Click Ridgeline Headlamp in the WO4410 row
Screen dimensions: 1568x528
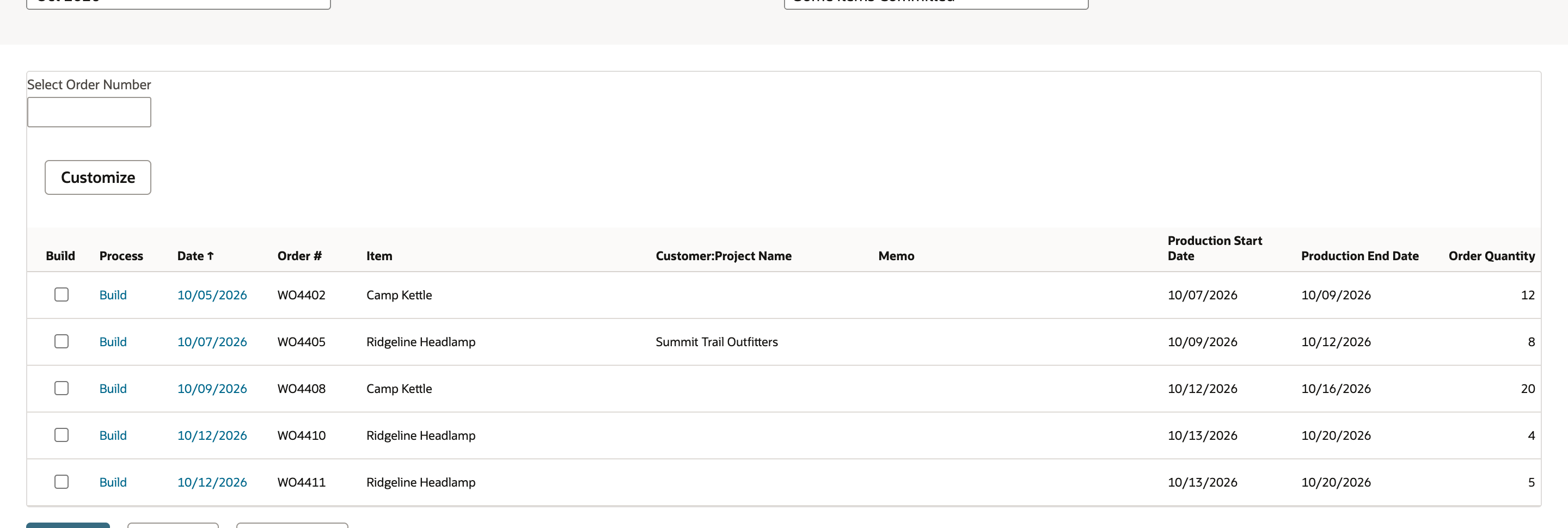click(x=421, y=435)
